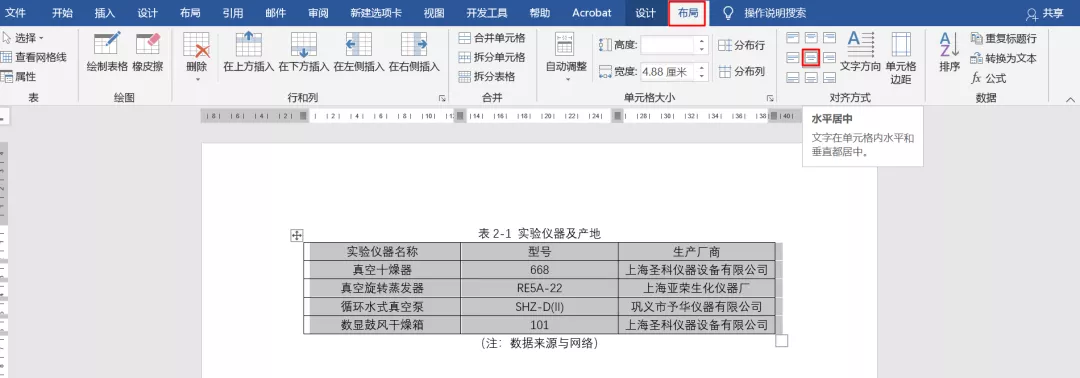The width and height of the screenshot is (1080, 378).
Task: Switch to the 插入 insert tab
Action: 105,13
